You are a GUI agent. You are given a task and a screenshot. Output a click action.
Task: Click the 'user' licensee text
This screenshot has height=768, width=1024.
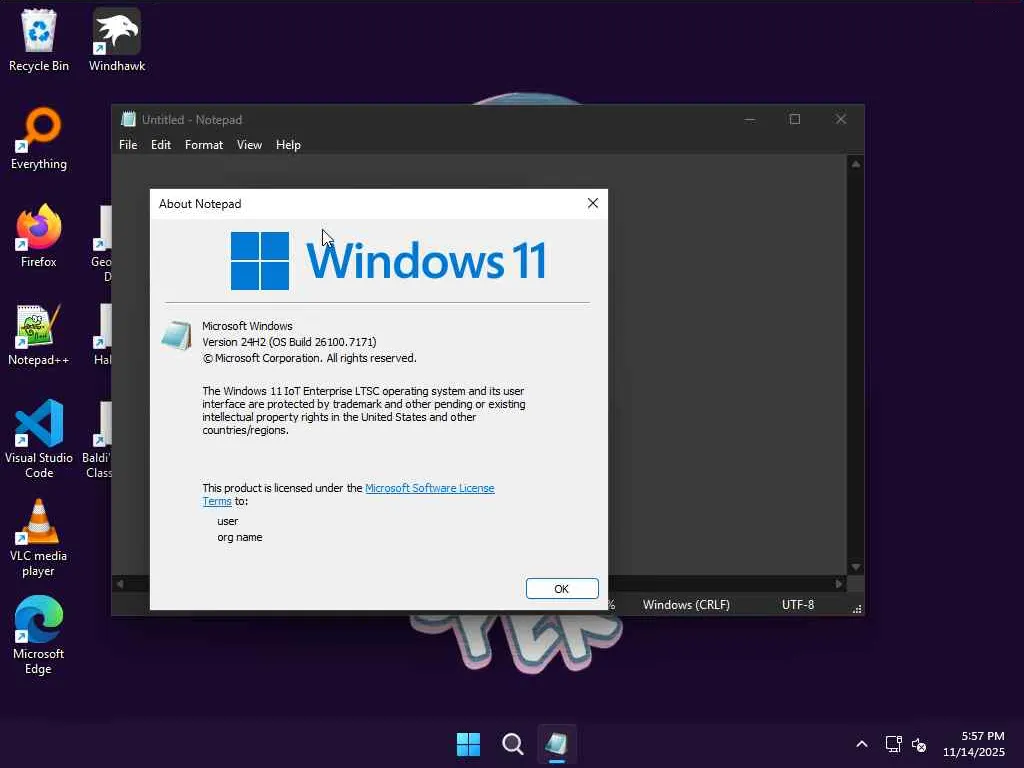[x=228, y=521]
